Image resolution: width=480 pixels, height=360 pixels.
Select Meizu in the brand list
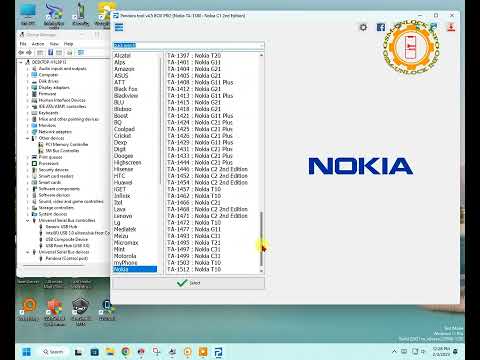(x=121, y=236)
